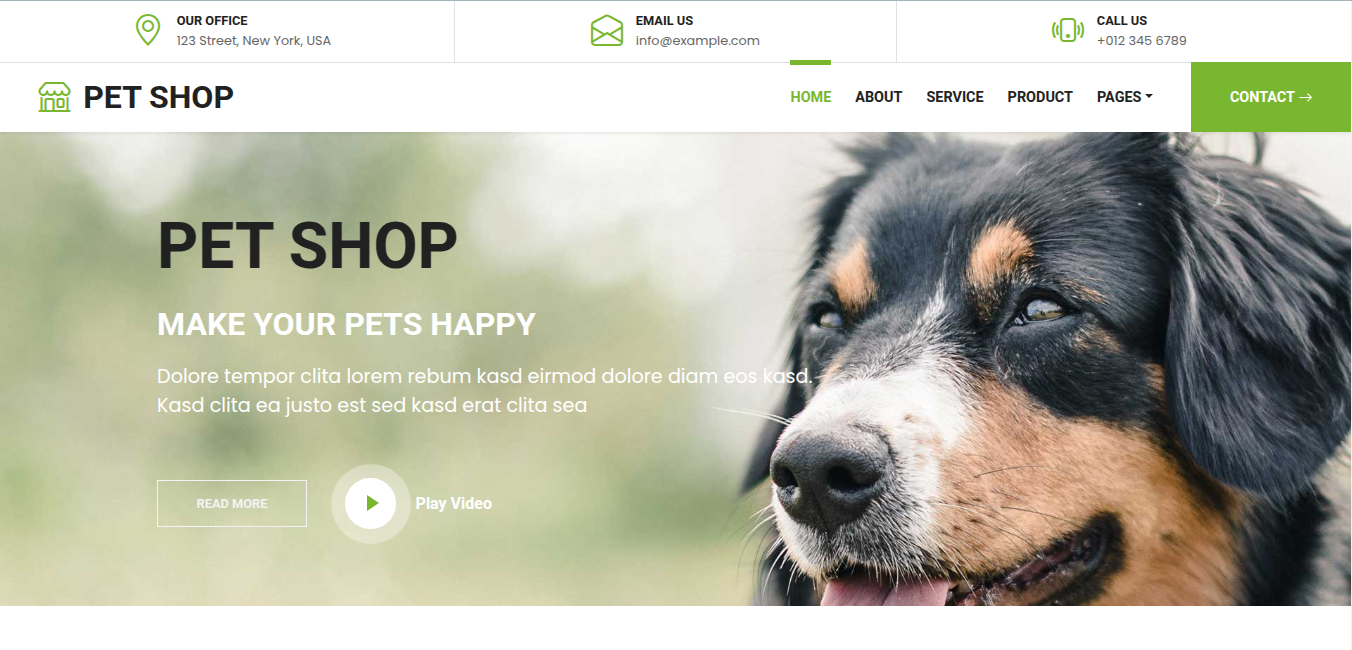Image resolution: width=1352 pixels, height=650 pixels.
Task: Click the +012 345 6789 phone number
Action: 1142,41
